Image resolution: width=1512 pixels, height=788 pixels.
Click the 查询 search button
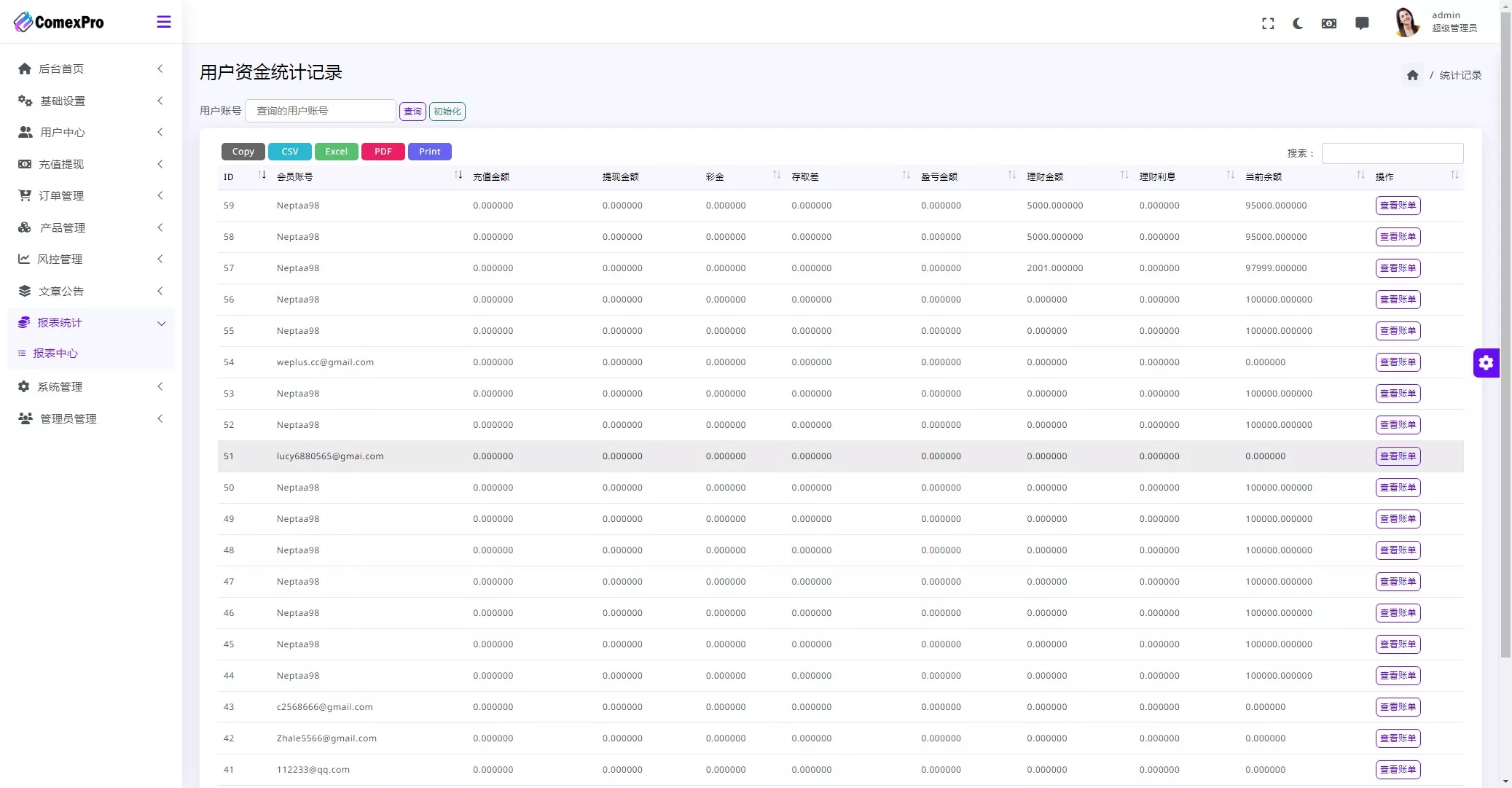coord(412,112)
